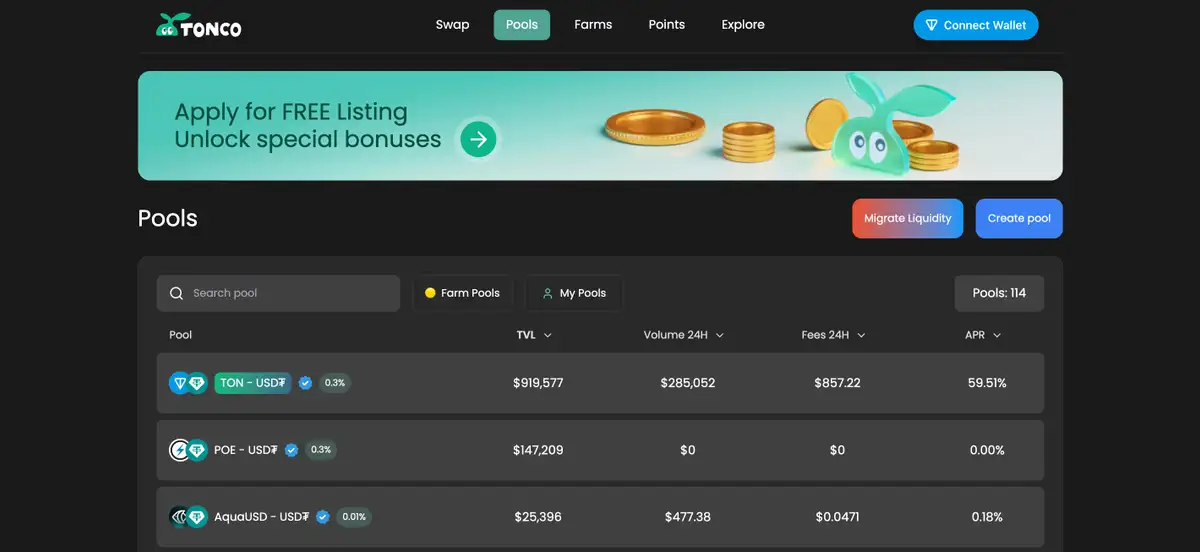Toggle the My Pools filter

574,293
